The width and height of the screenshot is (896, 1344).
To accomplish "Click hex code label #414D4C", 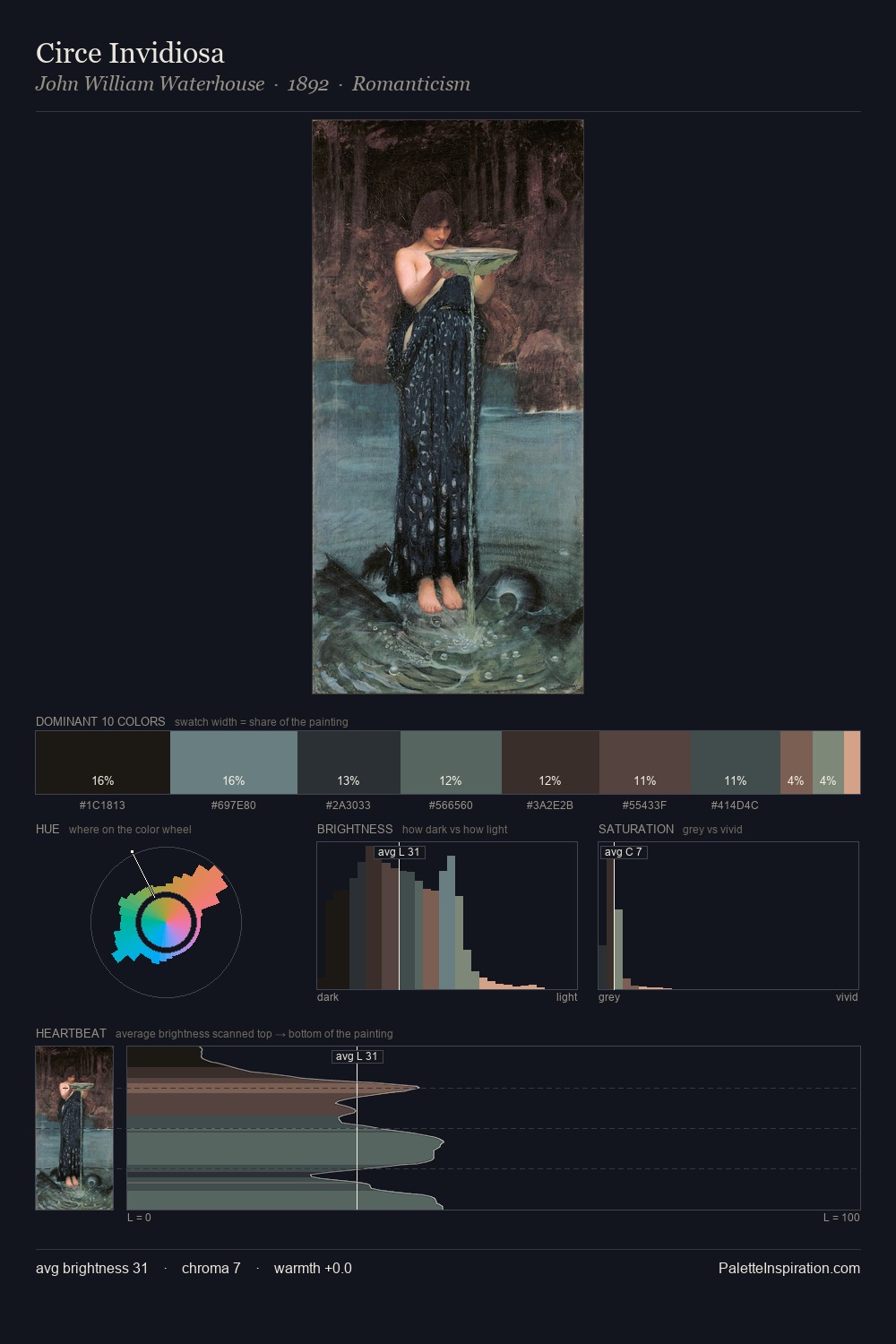I will [735, 805].
